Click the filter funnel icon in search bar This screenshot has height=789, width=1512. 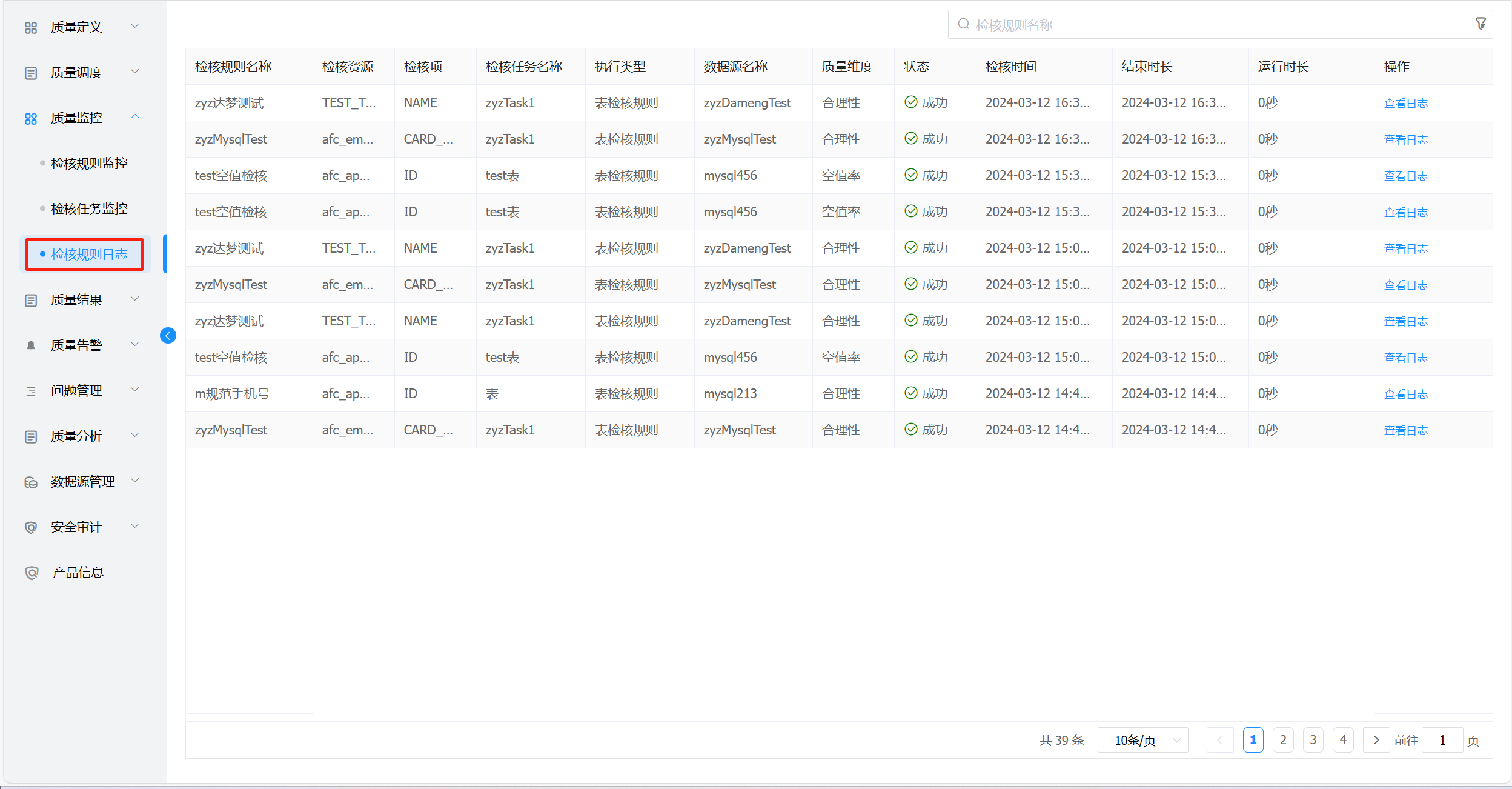coord(1480,24)
